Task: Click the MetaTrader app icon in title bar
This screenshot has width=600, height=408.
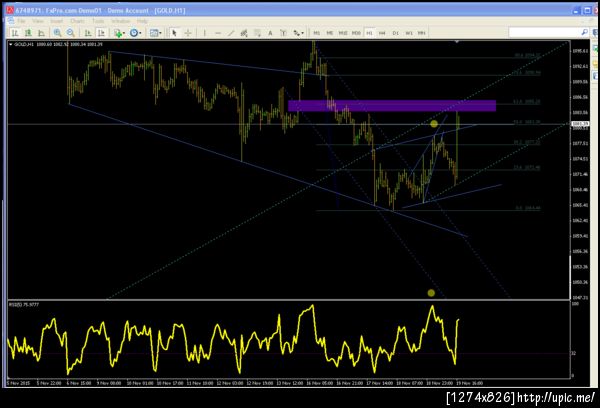Action: (10, 10)
